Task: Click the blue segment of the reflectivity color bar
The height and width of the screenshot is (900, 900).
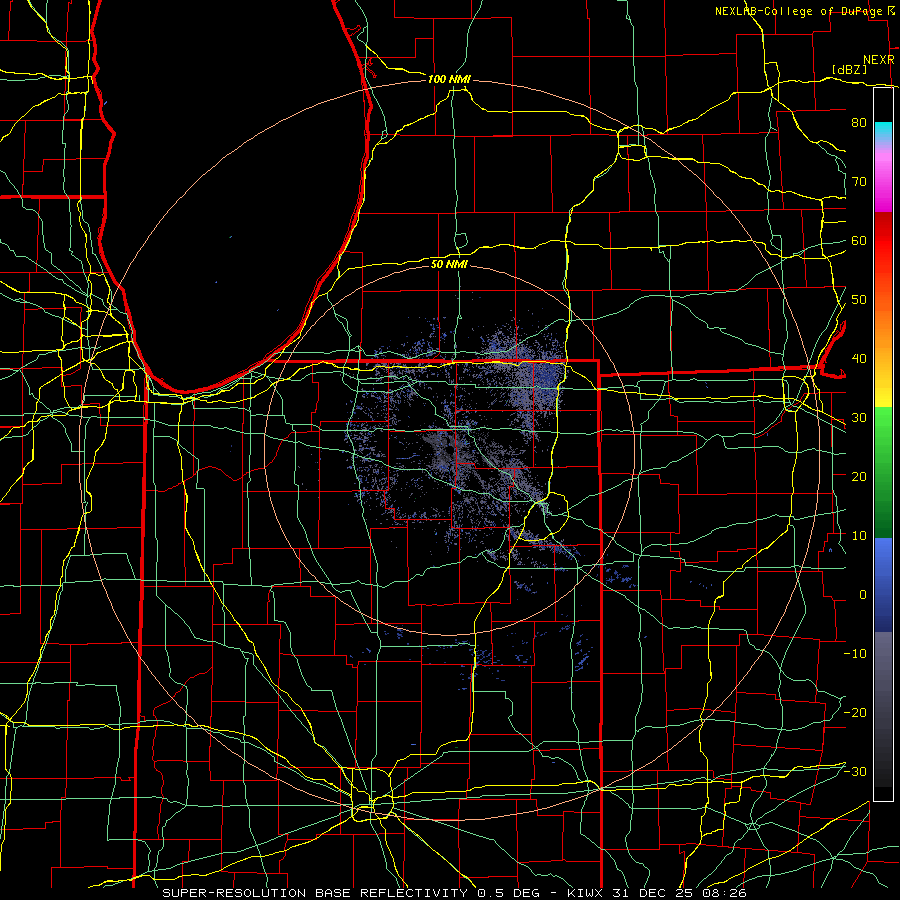Action: point(883,585)
